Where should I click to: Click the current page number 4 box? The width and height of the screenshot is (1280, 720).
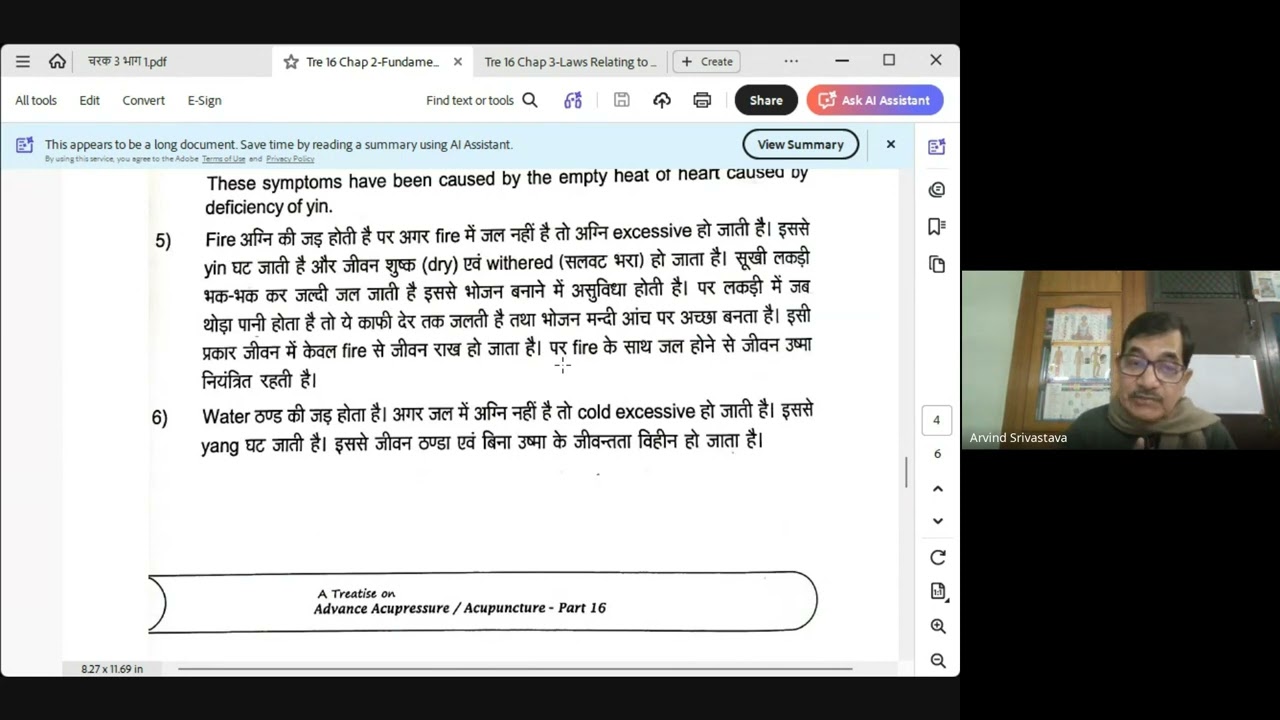tap(937, 420)
